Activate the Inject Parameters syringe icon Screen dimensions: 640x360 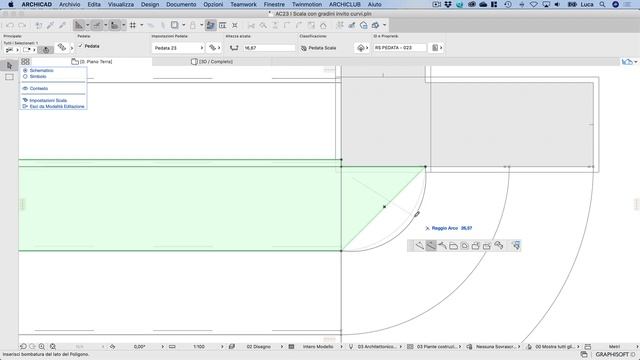[x=62, y=25]
